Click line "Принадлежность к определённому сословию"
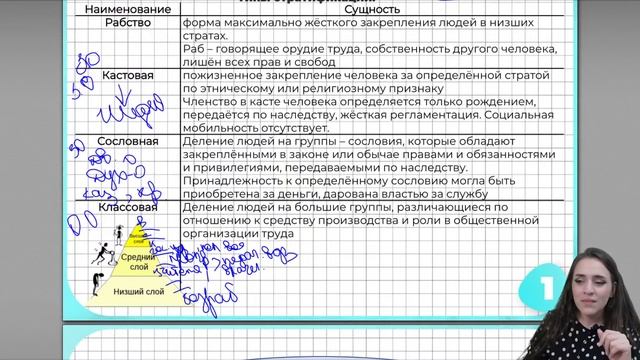Image resolution: width=640 pixels, height=360 pixels. tap(349, 181)
